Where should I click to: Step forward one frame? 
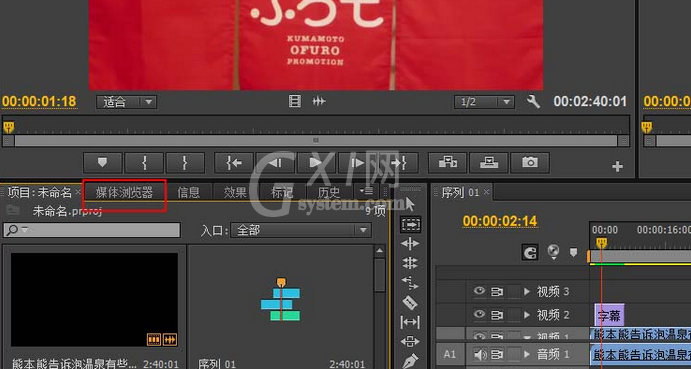point(357,163)
